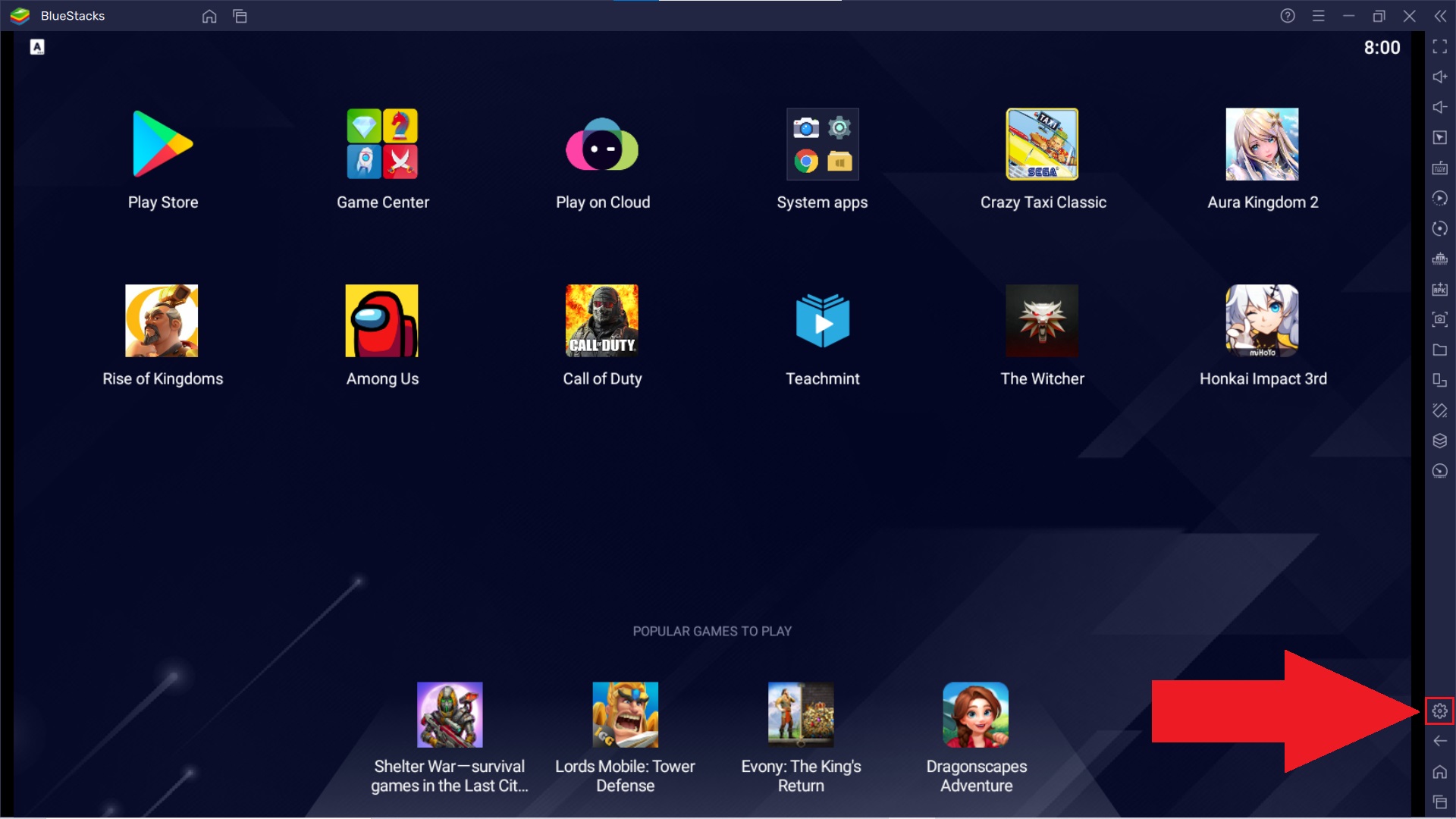Click the Android back arrow in sidebar
Image resolution: width=1456 pixels, height=819 pixels.
click(x=1439, y=741)
